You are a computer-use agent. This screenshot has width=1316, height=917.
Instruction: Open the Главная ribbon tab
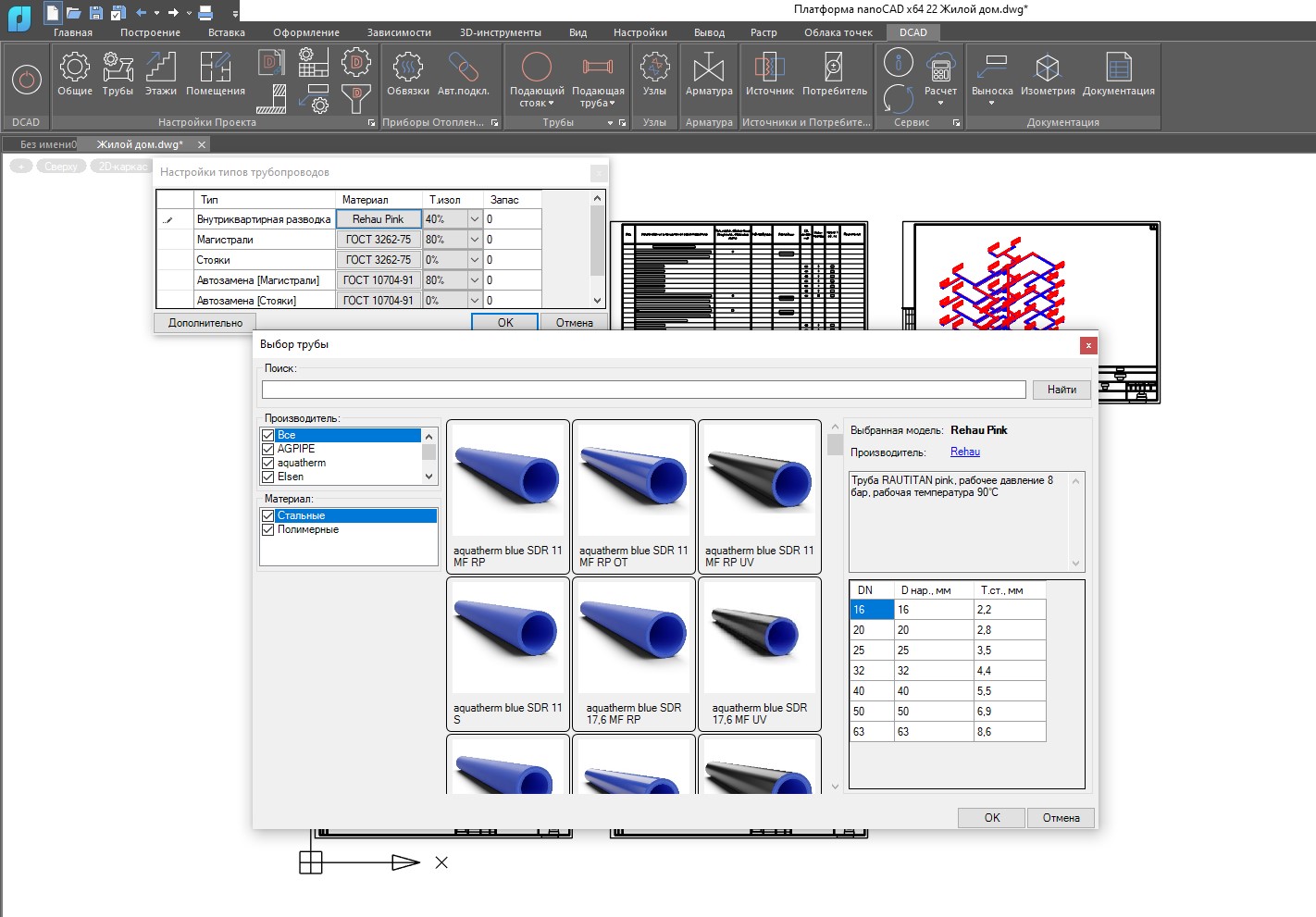click(73, 32)
